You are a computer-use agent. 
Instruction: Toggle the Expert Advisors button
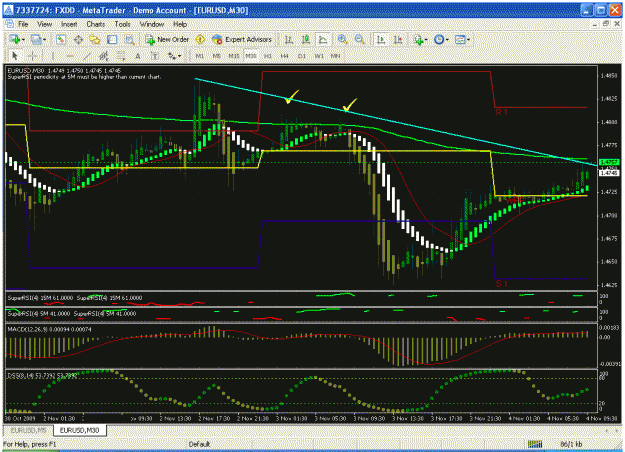click(x=242, y=39)
